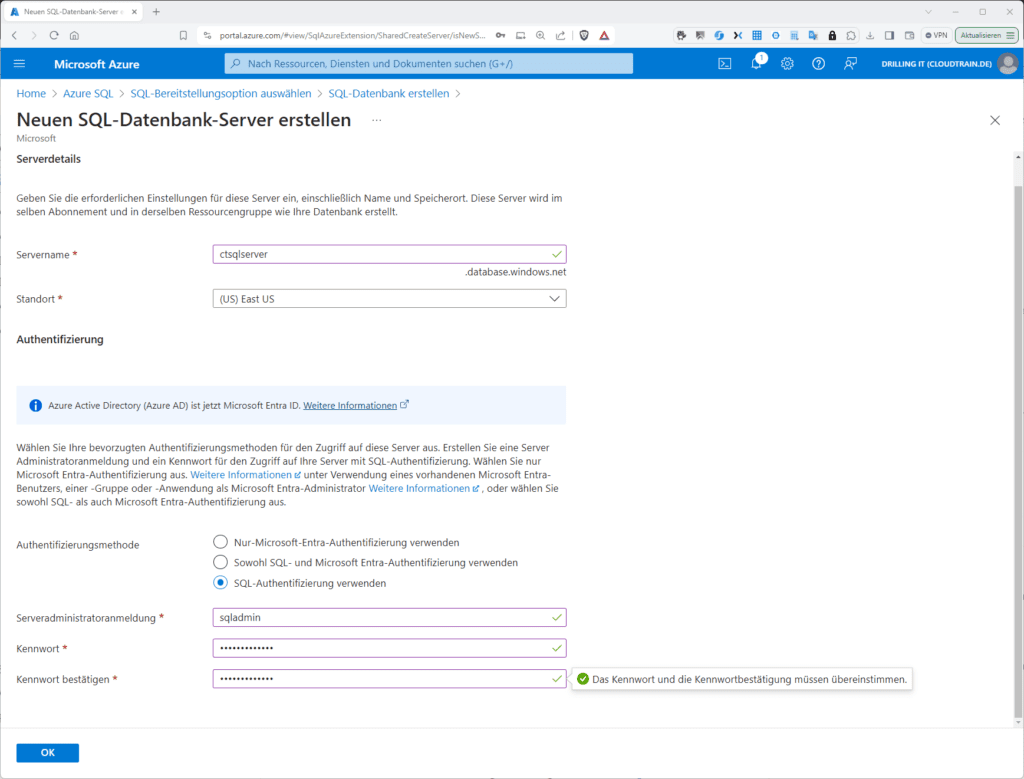1024x779 pixels.
Task: Click the translate extension icon
Action: (813, 35)
